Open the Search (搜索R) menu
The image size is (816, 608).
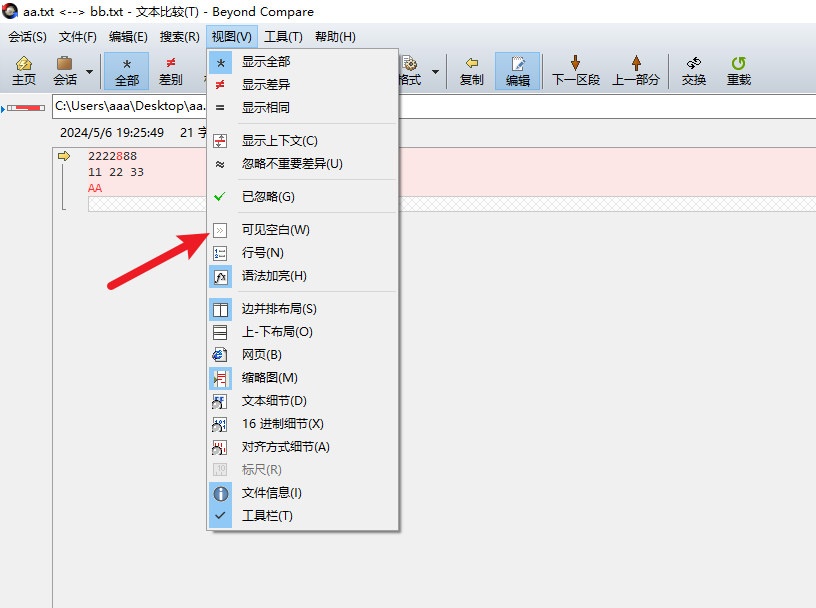click(180, 37)
